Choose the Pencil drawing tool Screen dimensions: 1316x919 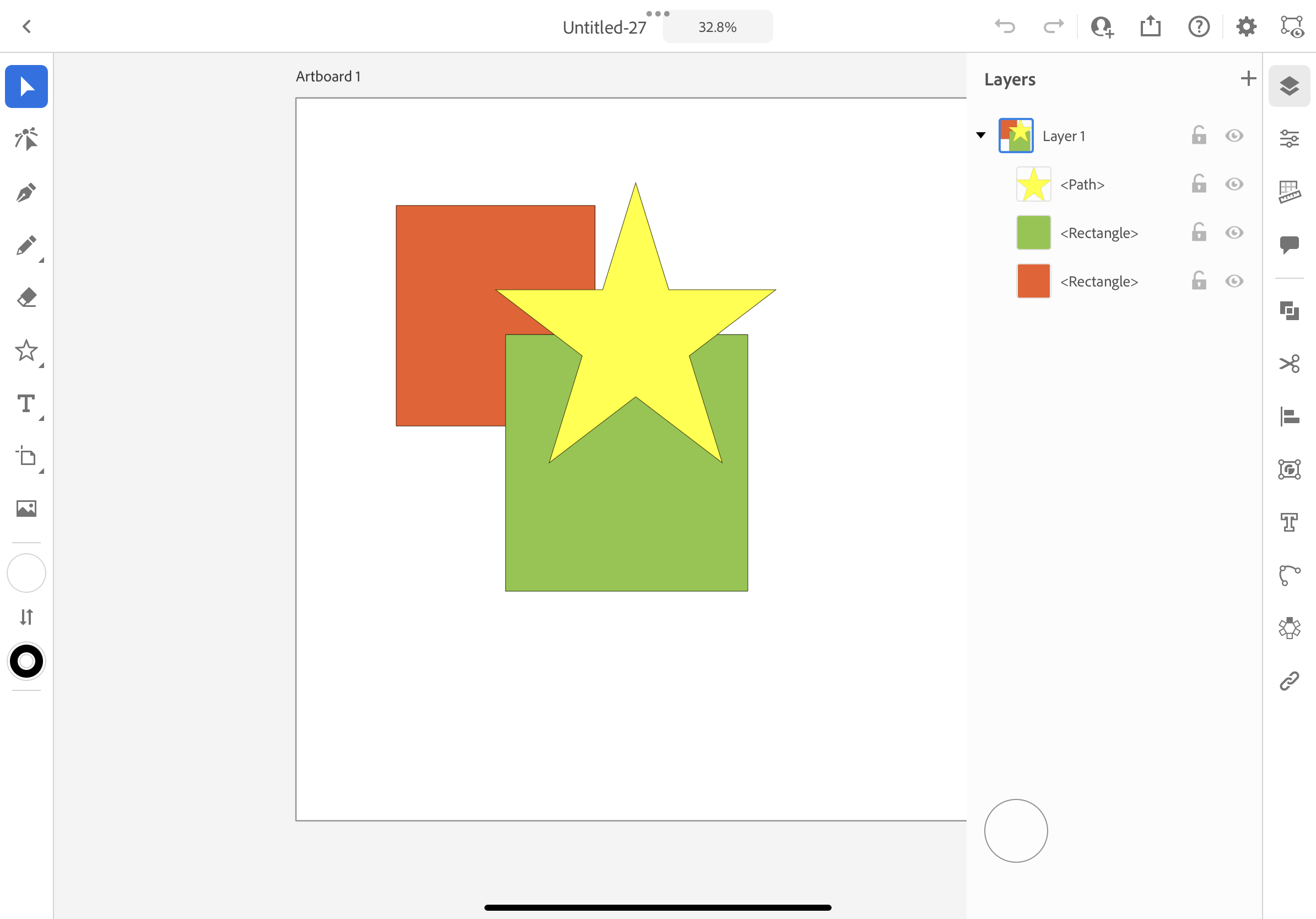pyautogui.click(x=26, y=245)
